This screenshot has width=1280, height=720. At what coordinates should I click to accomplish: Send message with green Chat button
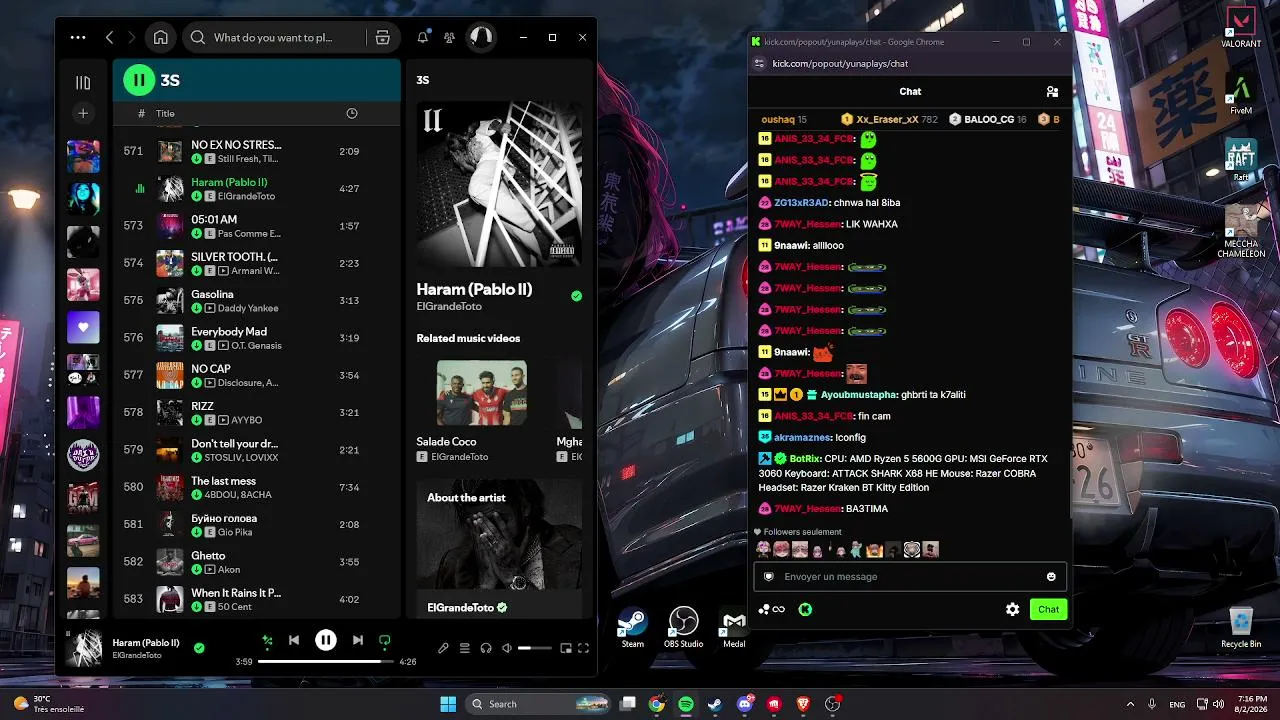(1048, 609)
